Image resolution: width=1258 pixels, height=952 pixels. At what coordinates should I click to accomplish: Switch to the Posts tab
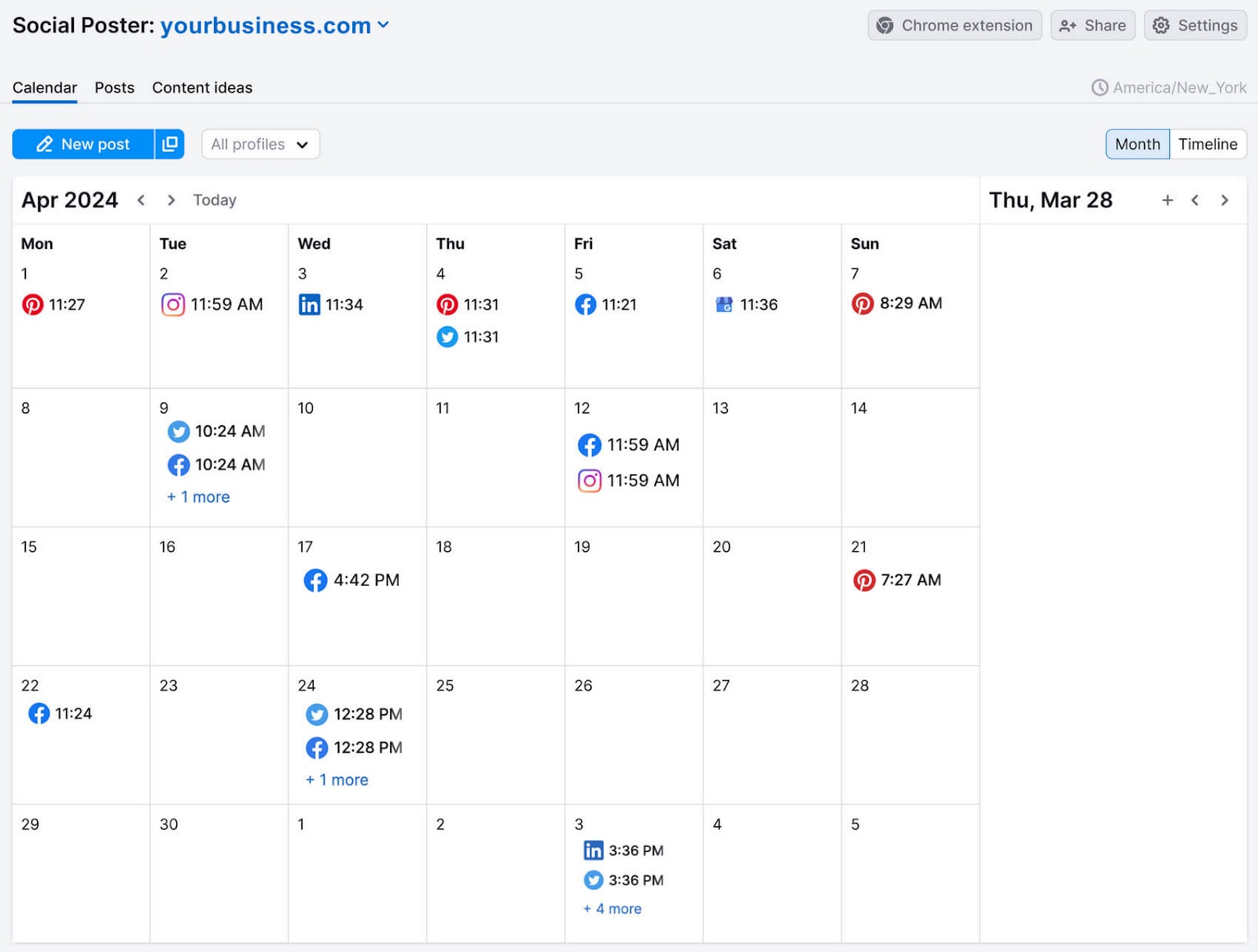(x=114, y=87)
